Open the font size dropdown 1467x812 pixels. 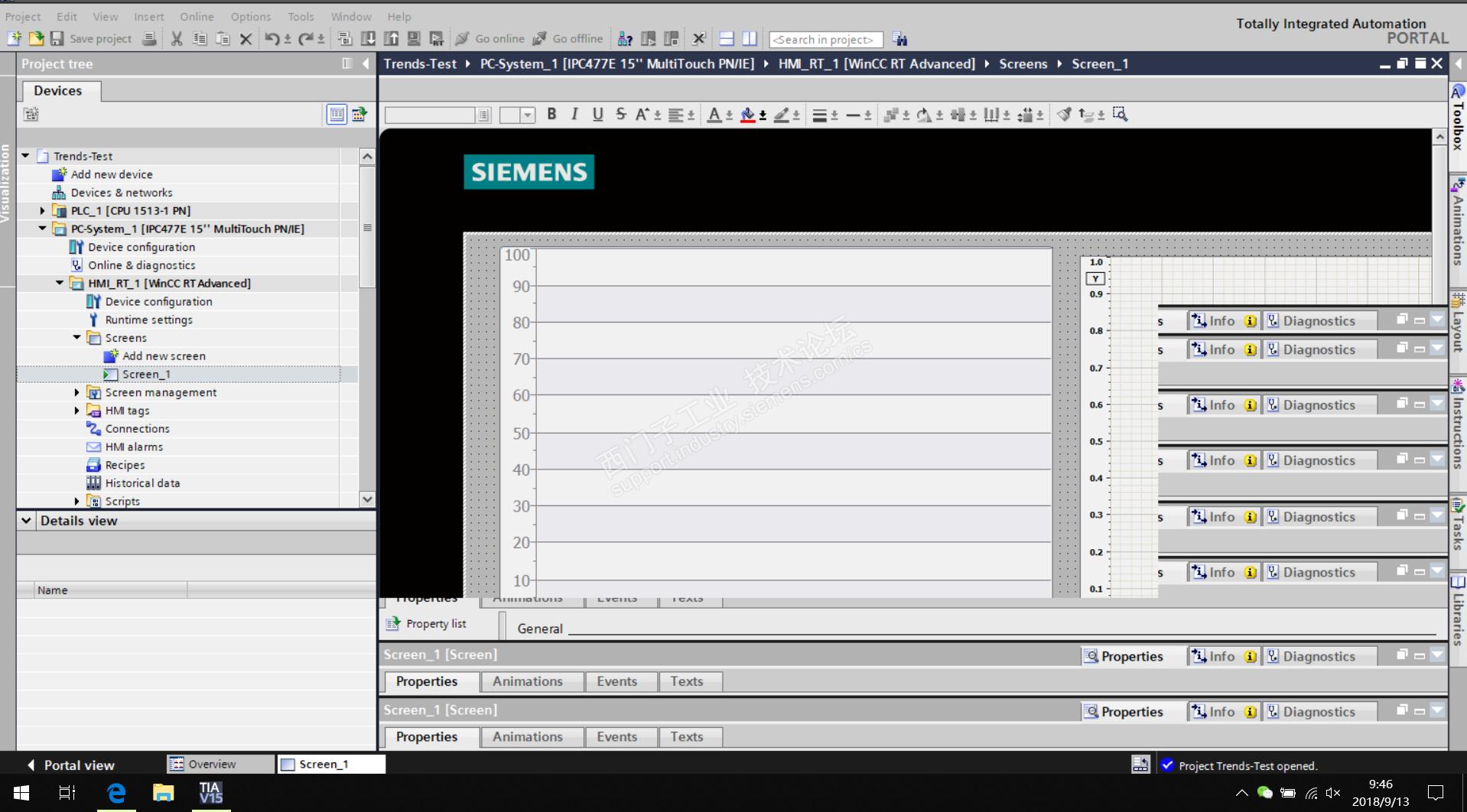[x=528, y=115]
